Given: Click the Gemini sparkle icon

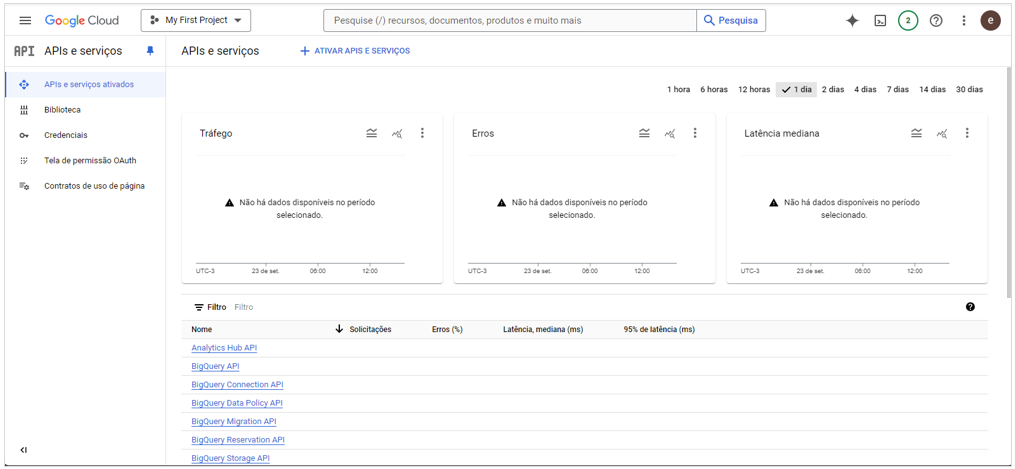Looking at the screenshot, I should click(852, 20).
